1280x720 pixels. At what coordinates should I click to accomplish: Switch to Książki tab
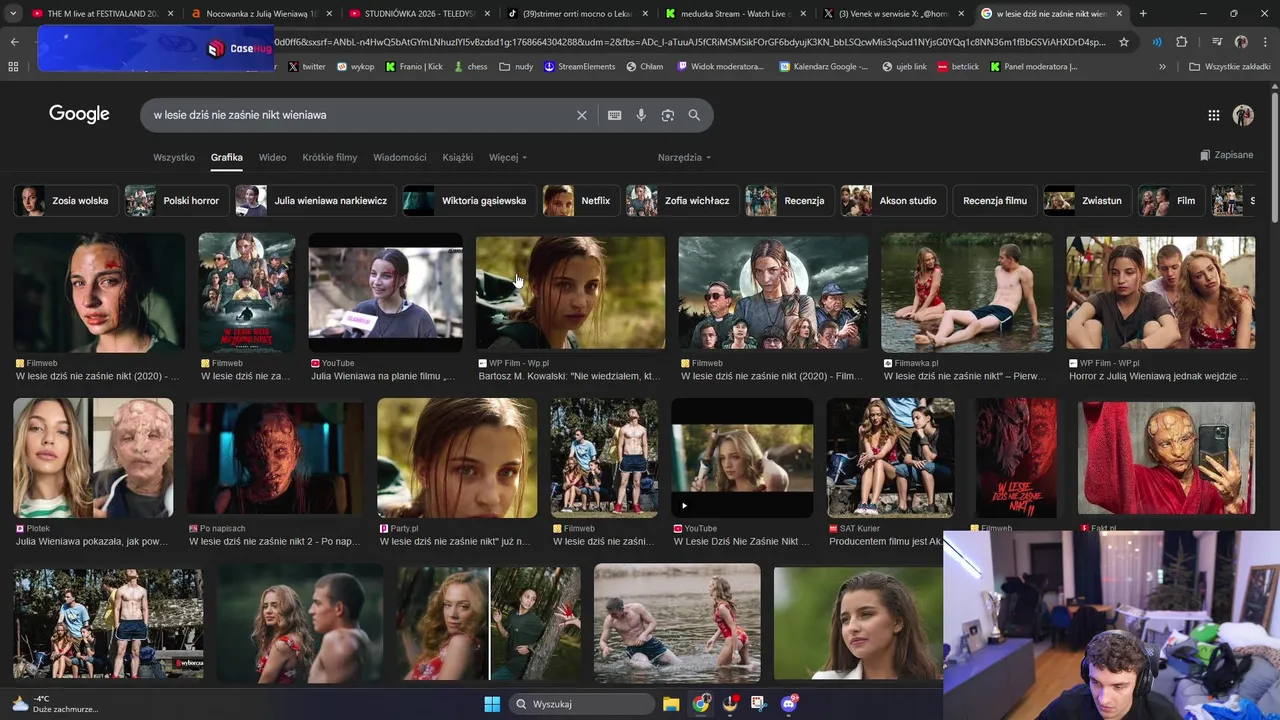(x=457, y=157)
